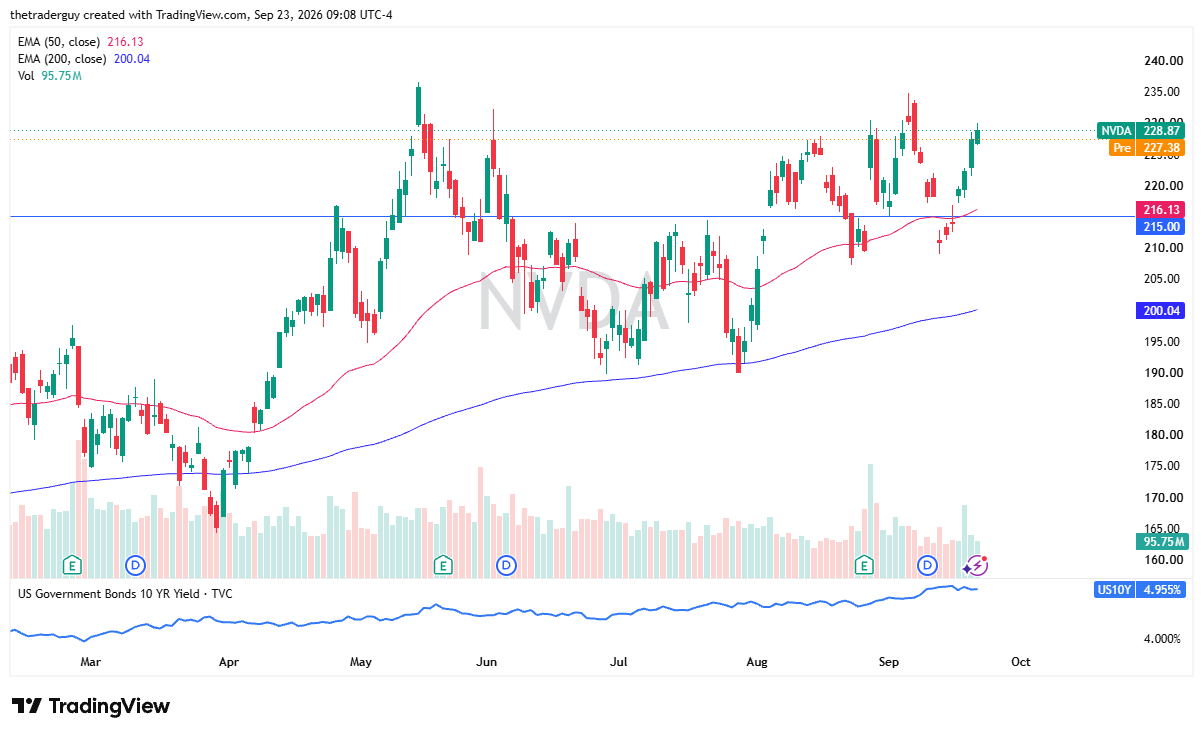Viewport: 1203px width, 736px height.
Task: Click the 235.00 price axis label
Action: pos(1164,92)
